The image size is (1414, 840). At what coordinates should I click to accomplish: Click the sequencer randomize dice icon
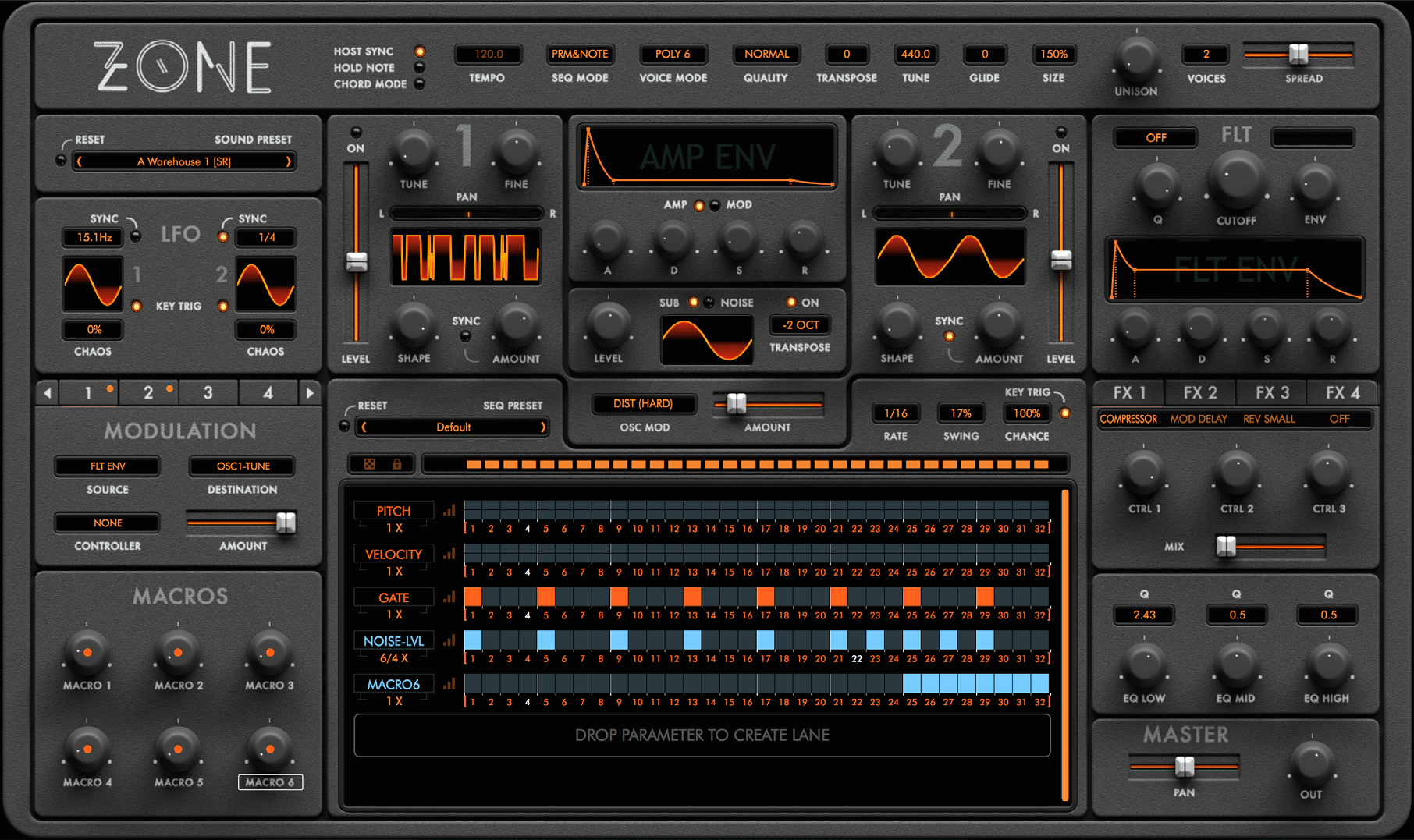pyautogui.click(x=369, y=464)
